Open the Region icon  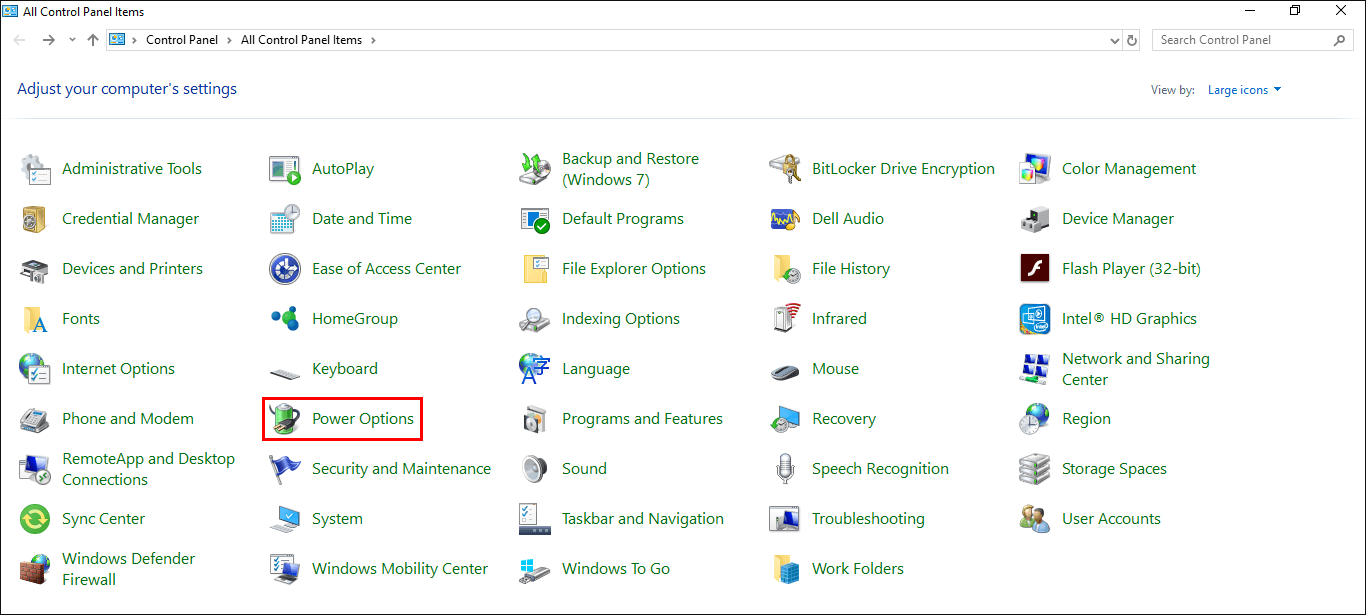pyautogui.click(x=1035, y=419)
